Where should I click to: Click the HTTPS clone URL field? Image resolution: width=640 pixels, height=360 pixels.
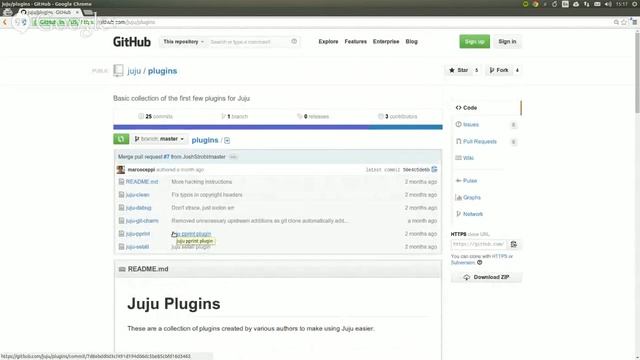[478, 244]
